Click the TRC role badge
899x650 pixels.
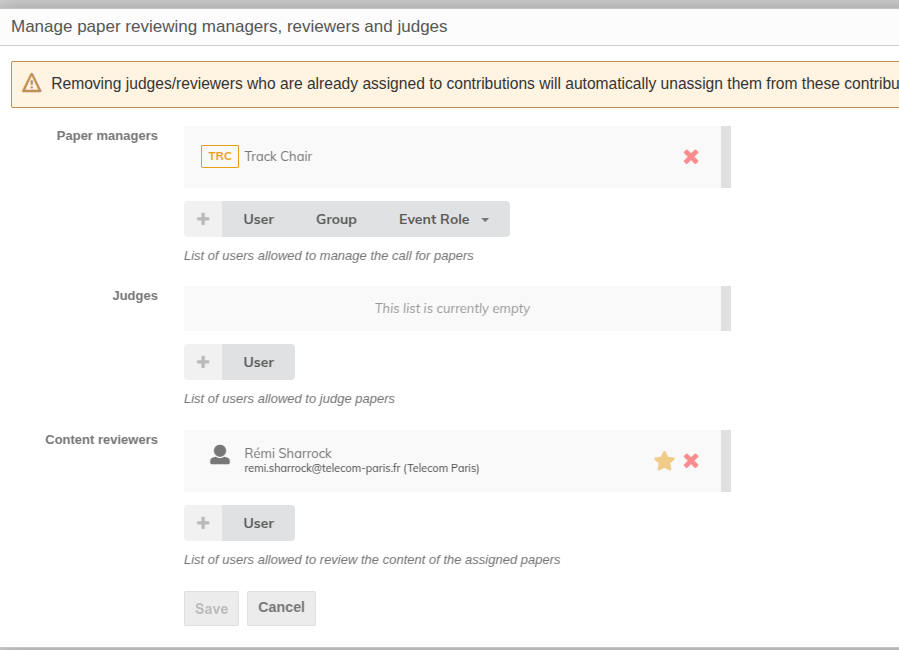pos(220,156)
